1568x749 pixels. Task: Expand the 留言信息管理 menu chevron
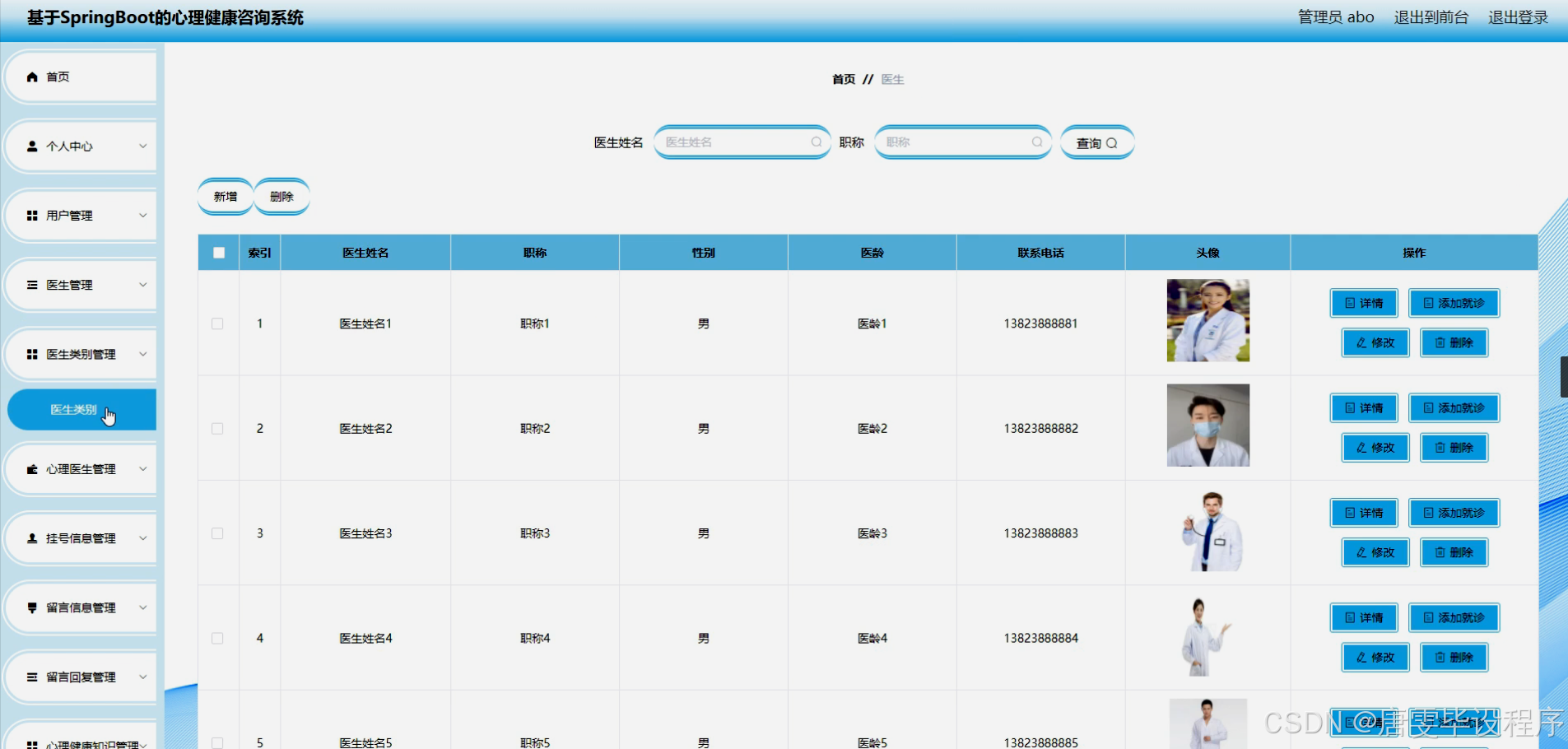point(142,607)
